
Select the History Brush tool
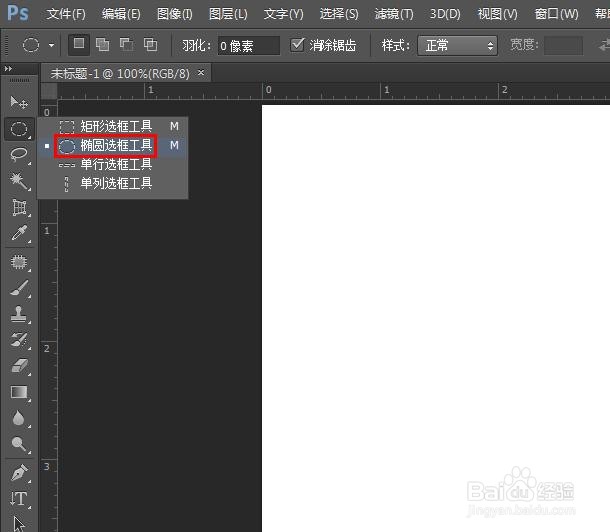pyautogui.click(x=19, y=340)
